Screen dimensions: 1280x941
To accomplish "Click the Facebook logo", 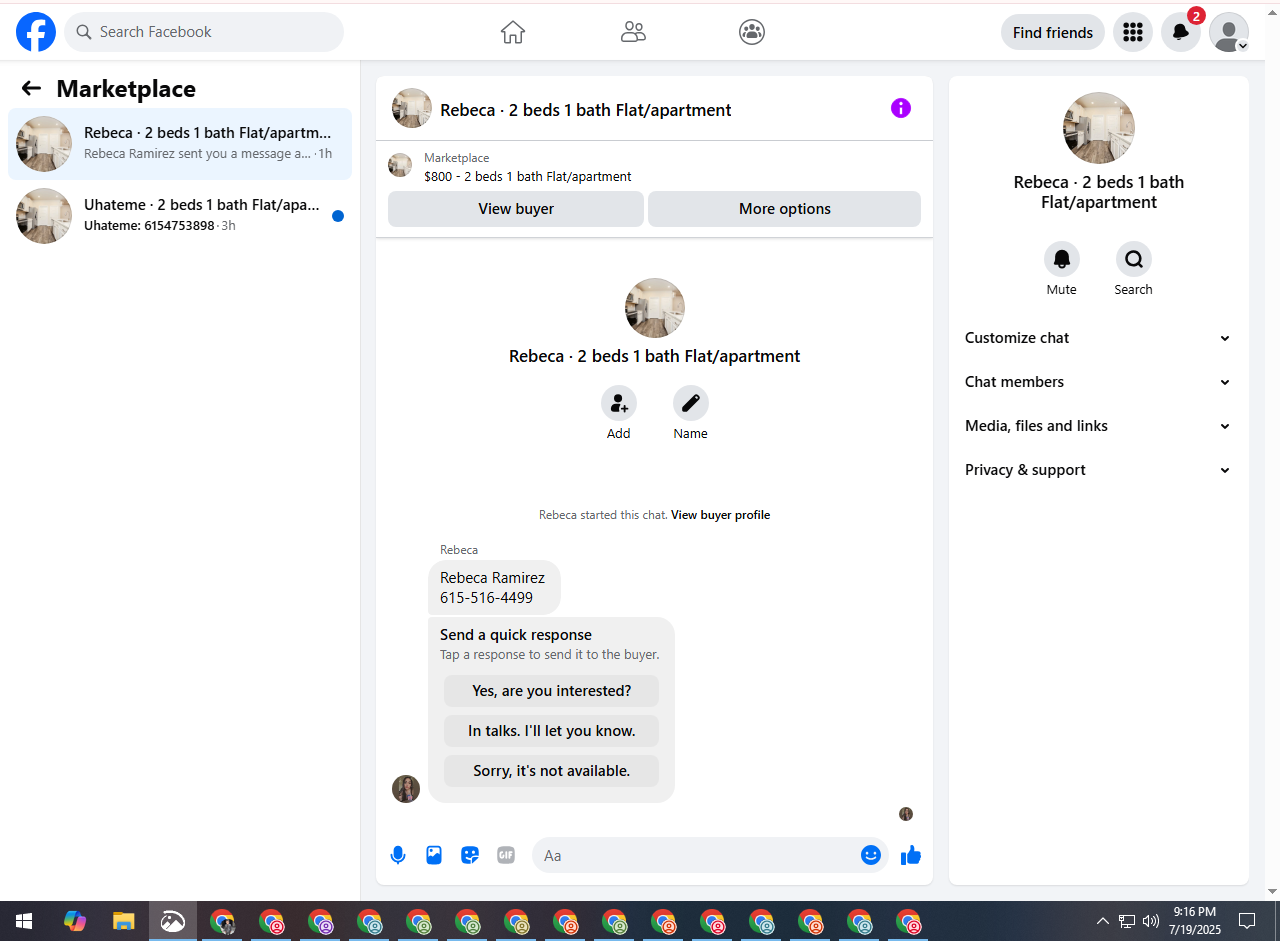I will [x=36, y=32].
